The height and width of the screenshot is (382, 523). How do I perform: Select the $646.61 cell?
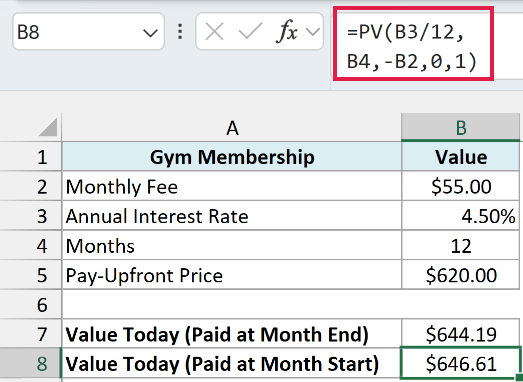tap(461, 363)
